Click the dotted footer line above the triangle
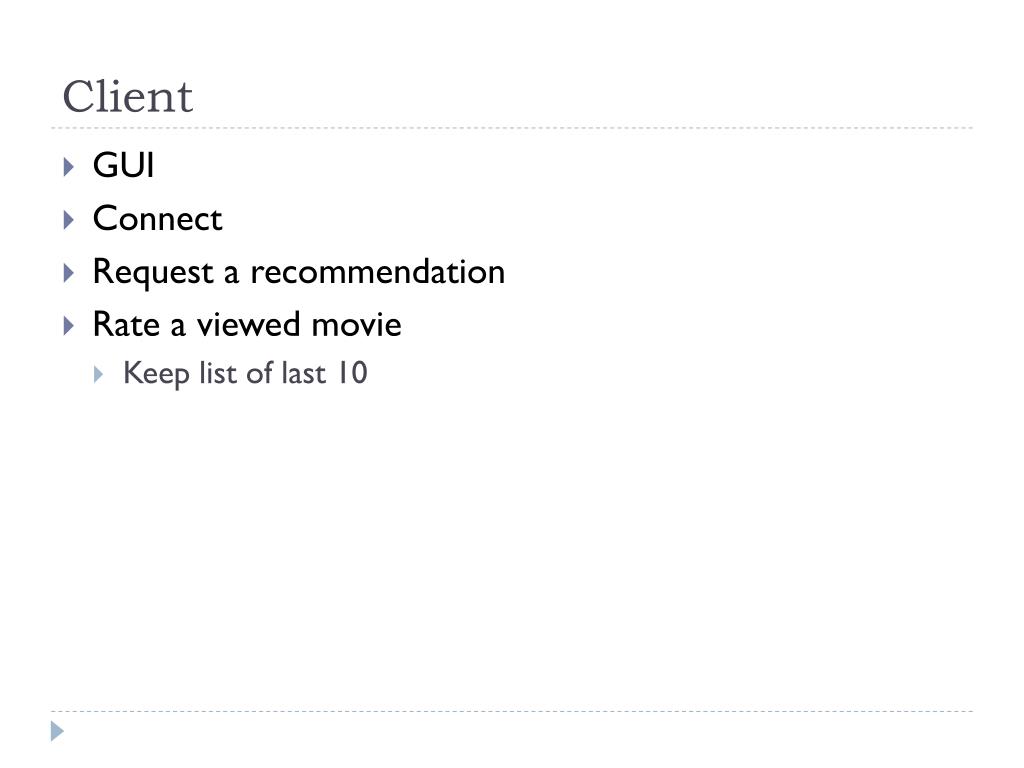1024x768 pixels. point(512,711)
